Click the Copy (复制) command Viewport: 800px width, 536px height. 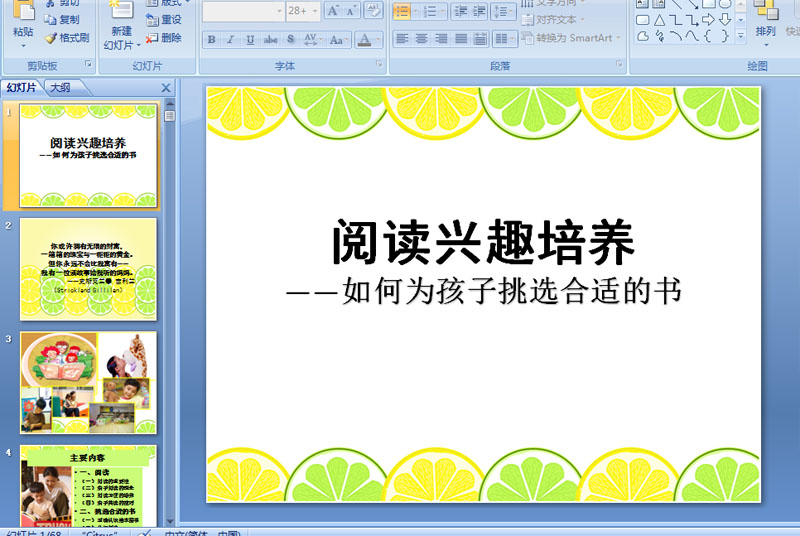pos(62,19)
